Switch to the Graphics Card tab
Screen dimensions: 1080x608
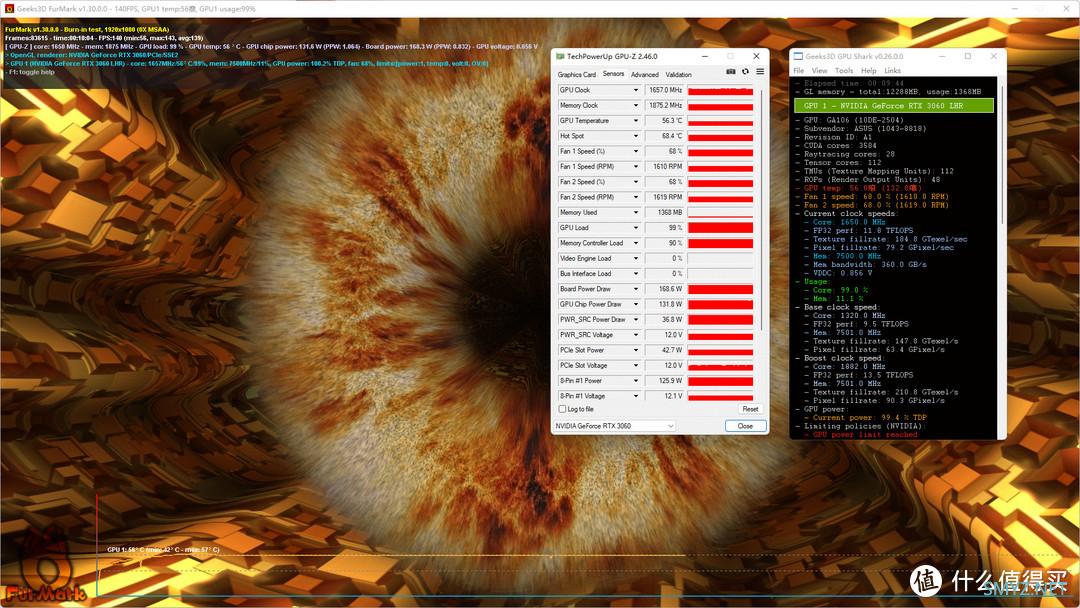[x=577, y=74]
